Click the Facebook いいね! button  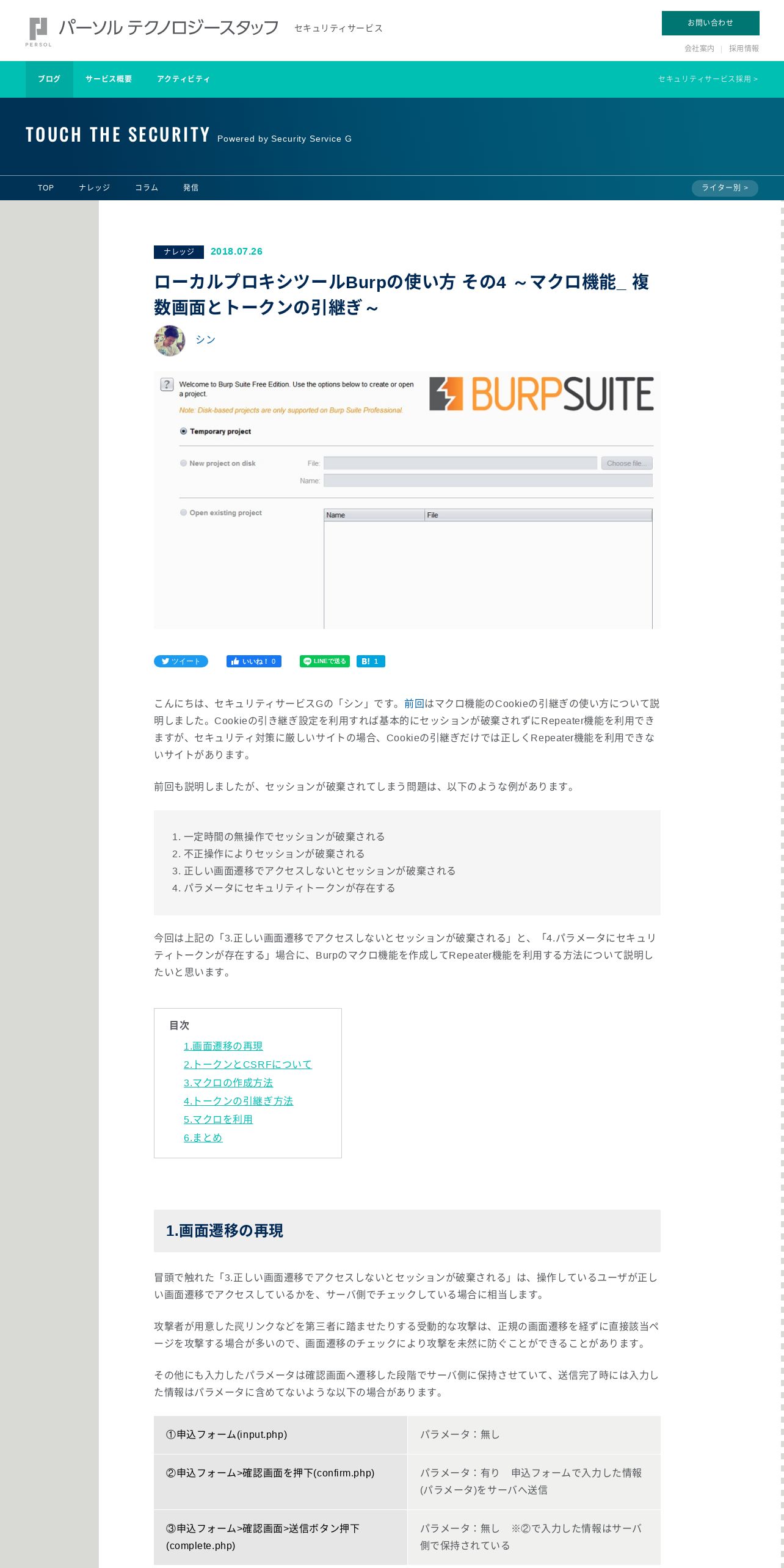254,661
